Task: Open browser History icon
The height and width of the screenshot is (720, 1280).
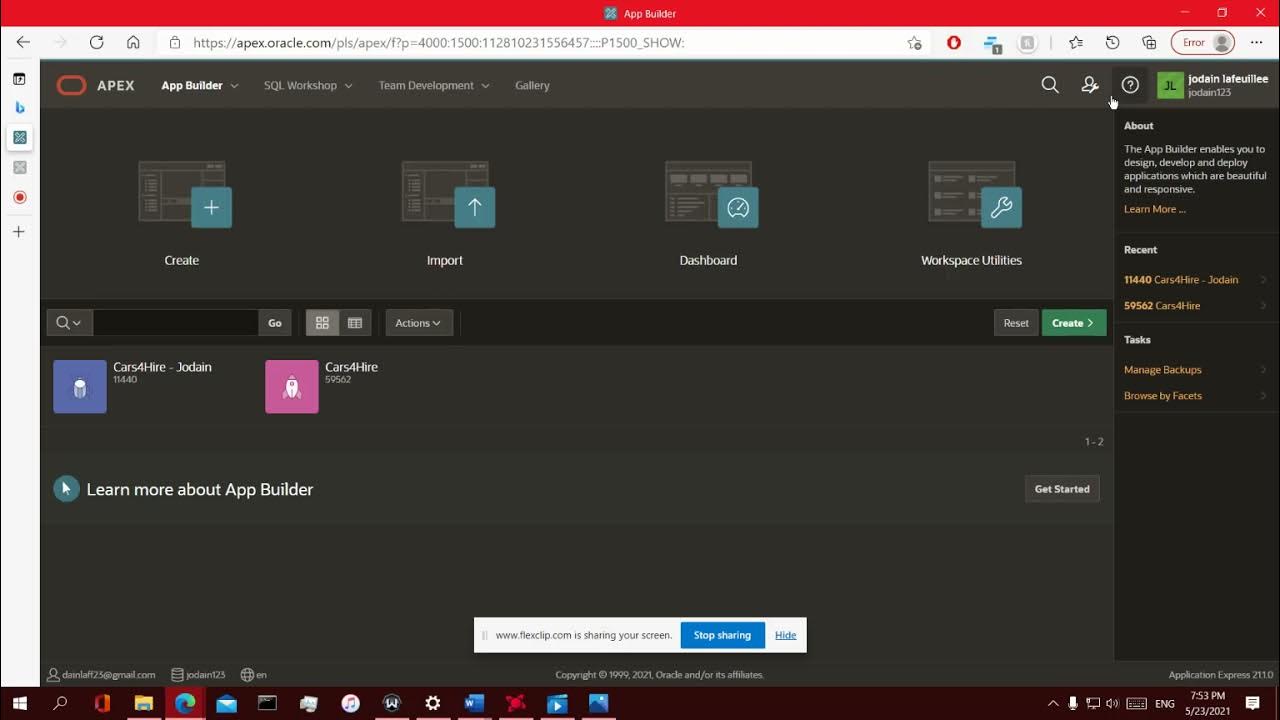Action: 1112,43
